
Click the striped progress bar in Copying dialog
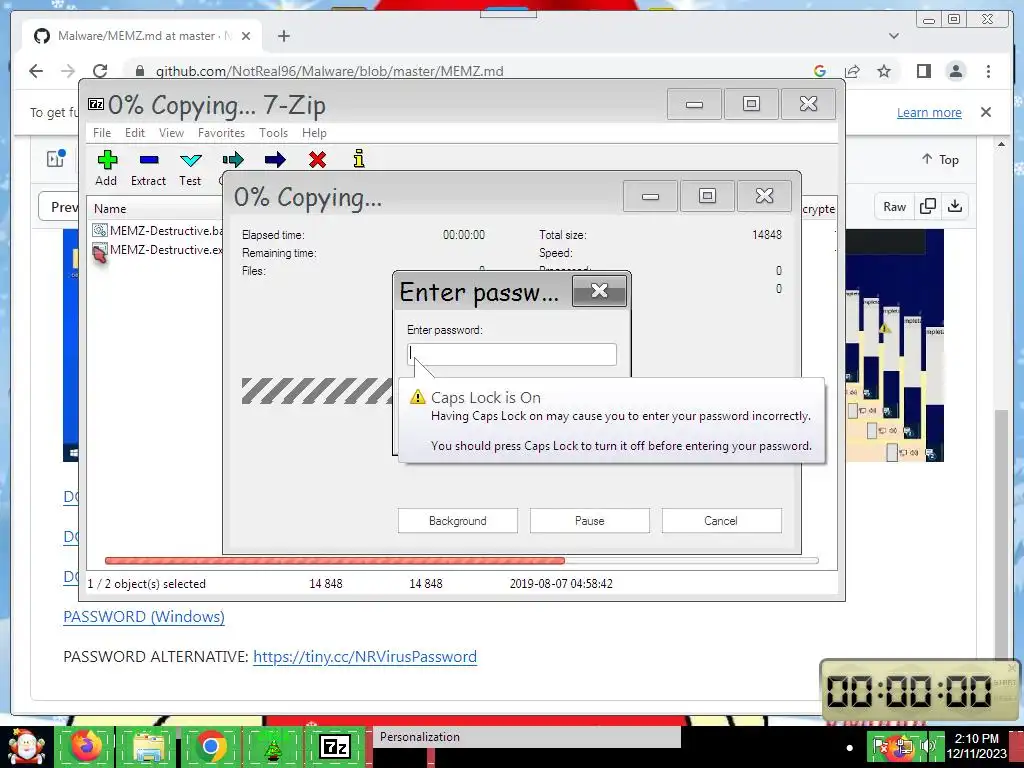[x=317, y=391]
